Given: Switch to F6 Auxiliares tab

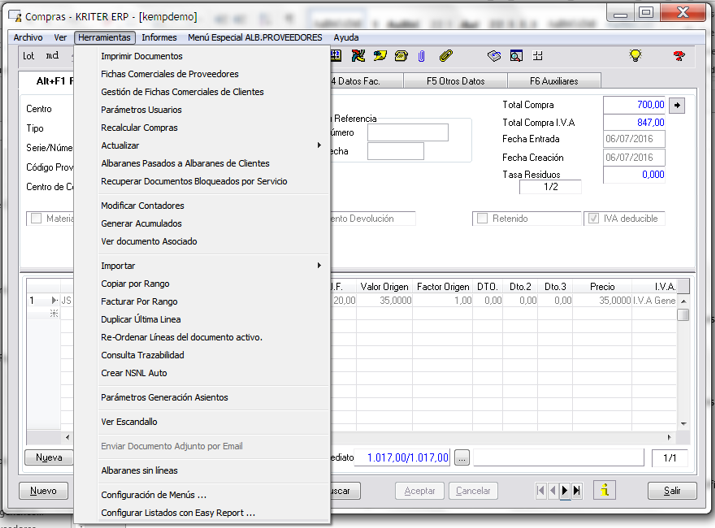Looking at the screenshot, I should (x=554, y=81).
